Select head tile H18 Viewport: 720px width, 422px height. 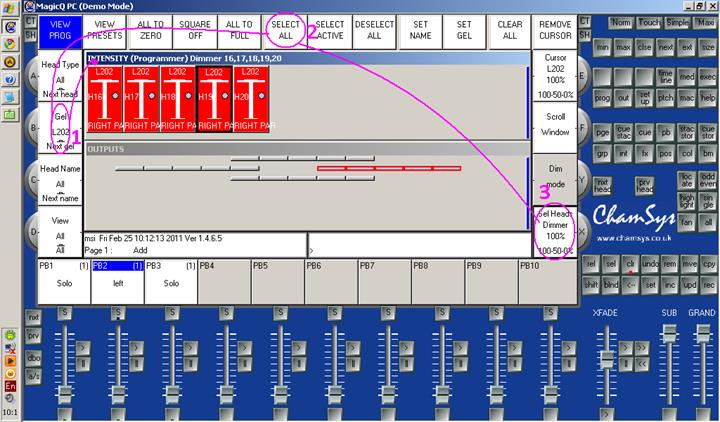tap(178, 99)
